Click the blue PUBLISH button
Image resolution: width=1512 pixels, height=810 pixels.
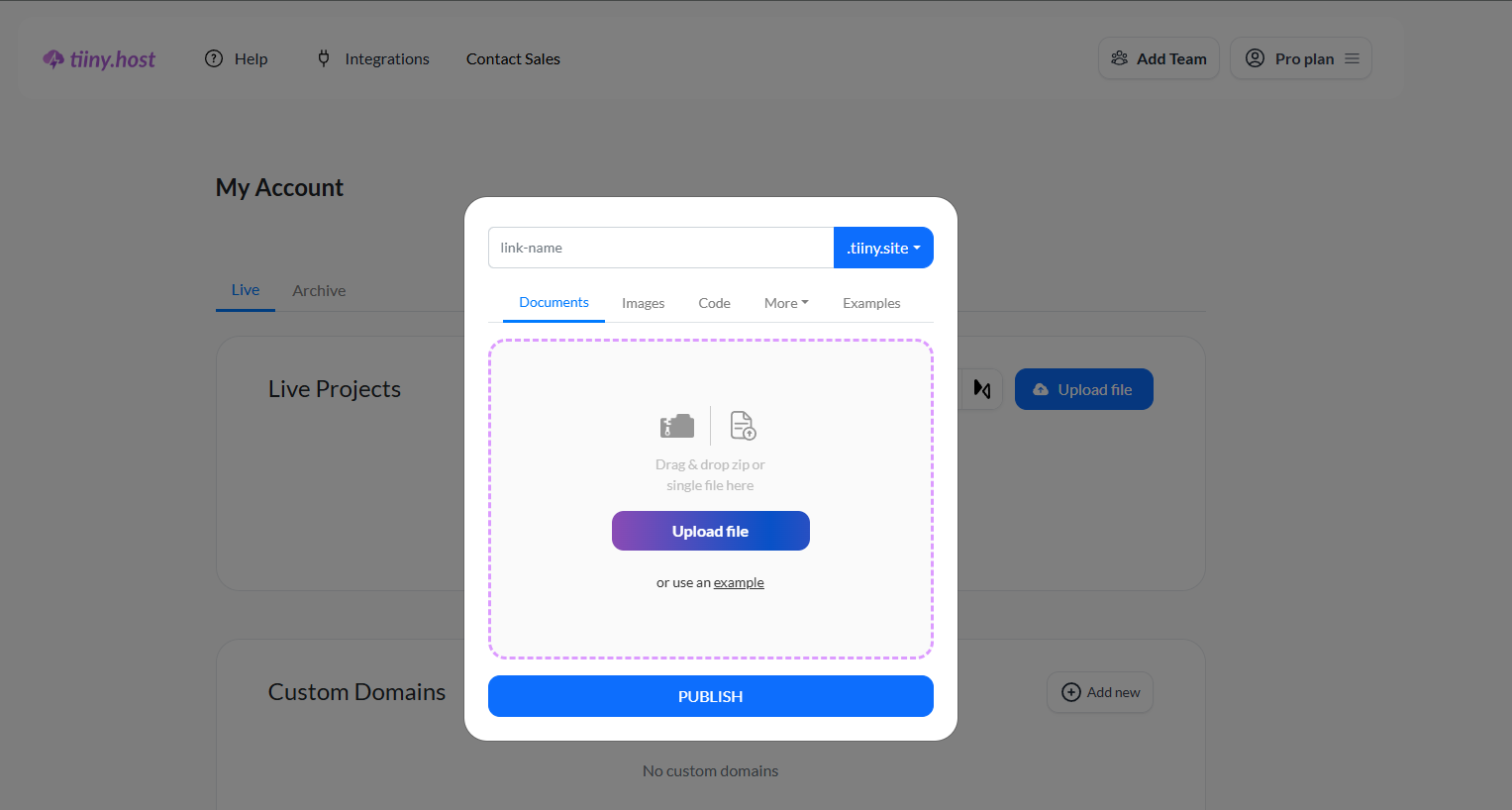click(x=710, y=696)
